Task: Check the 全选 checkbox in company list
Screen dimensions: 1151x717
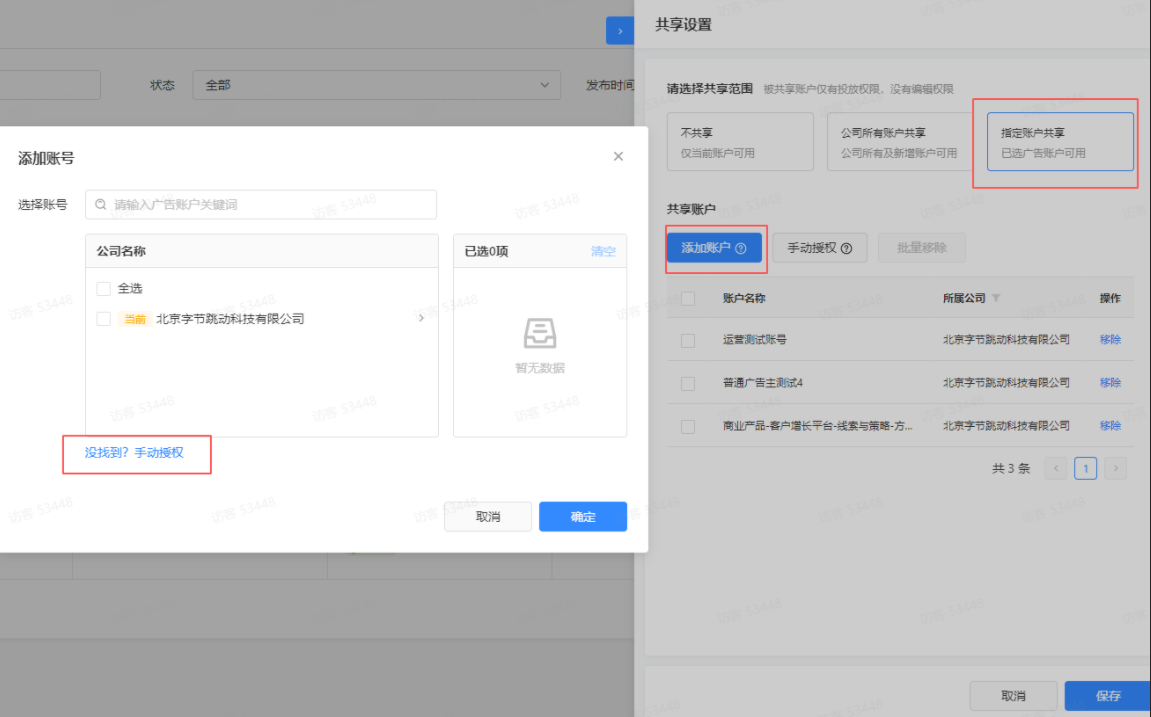Action: pos(103,289)
